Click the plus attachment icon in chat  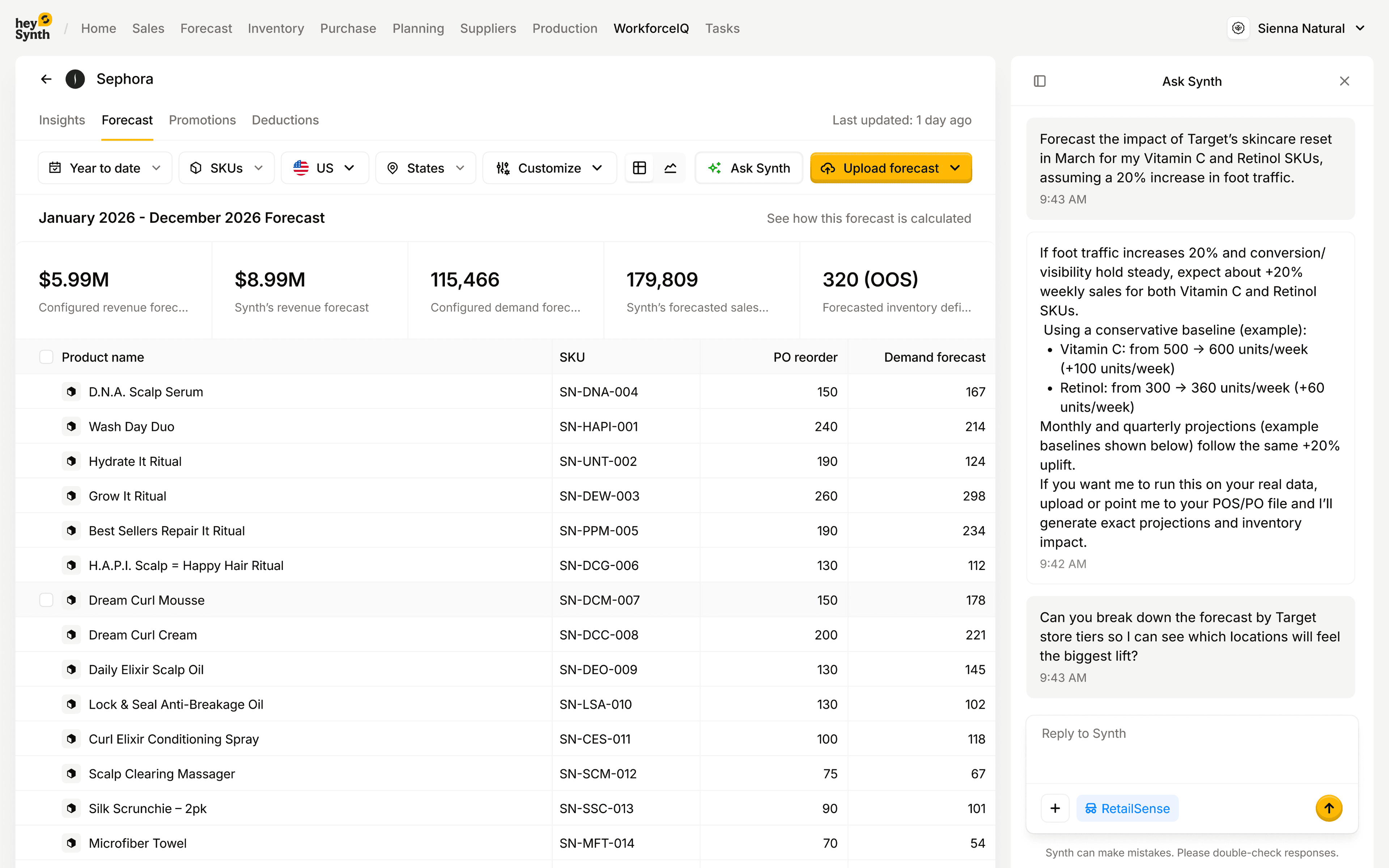tap(1055, 808)
